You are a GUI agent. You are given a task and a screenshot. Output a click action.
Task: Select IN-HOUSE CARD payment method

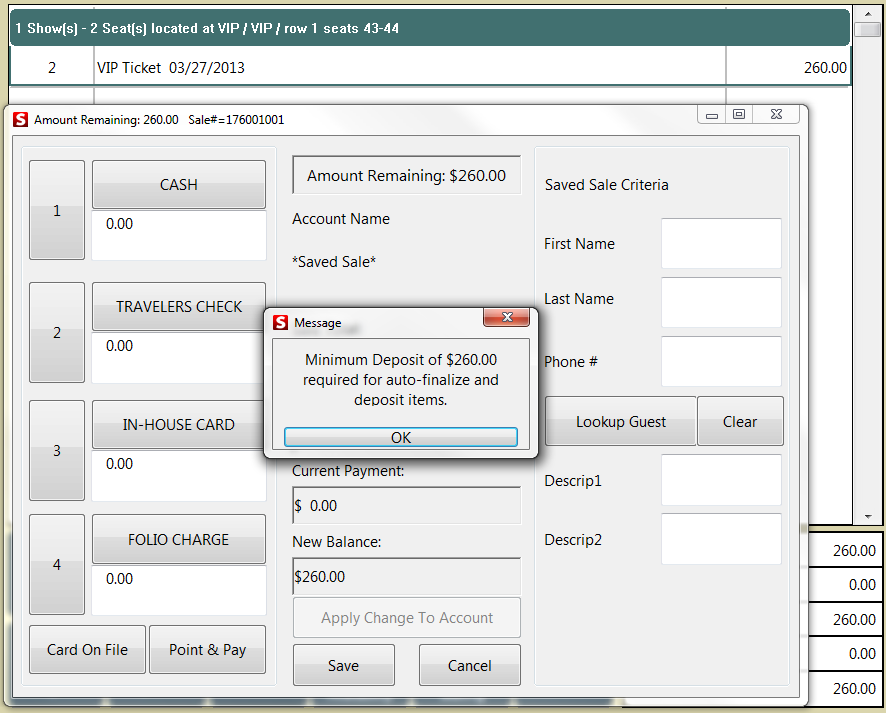tap(179, 425)
